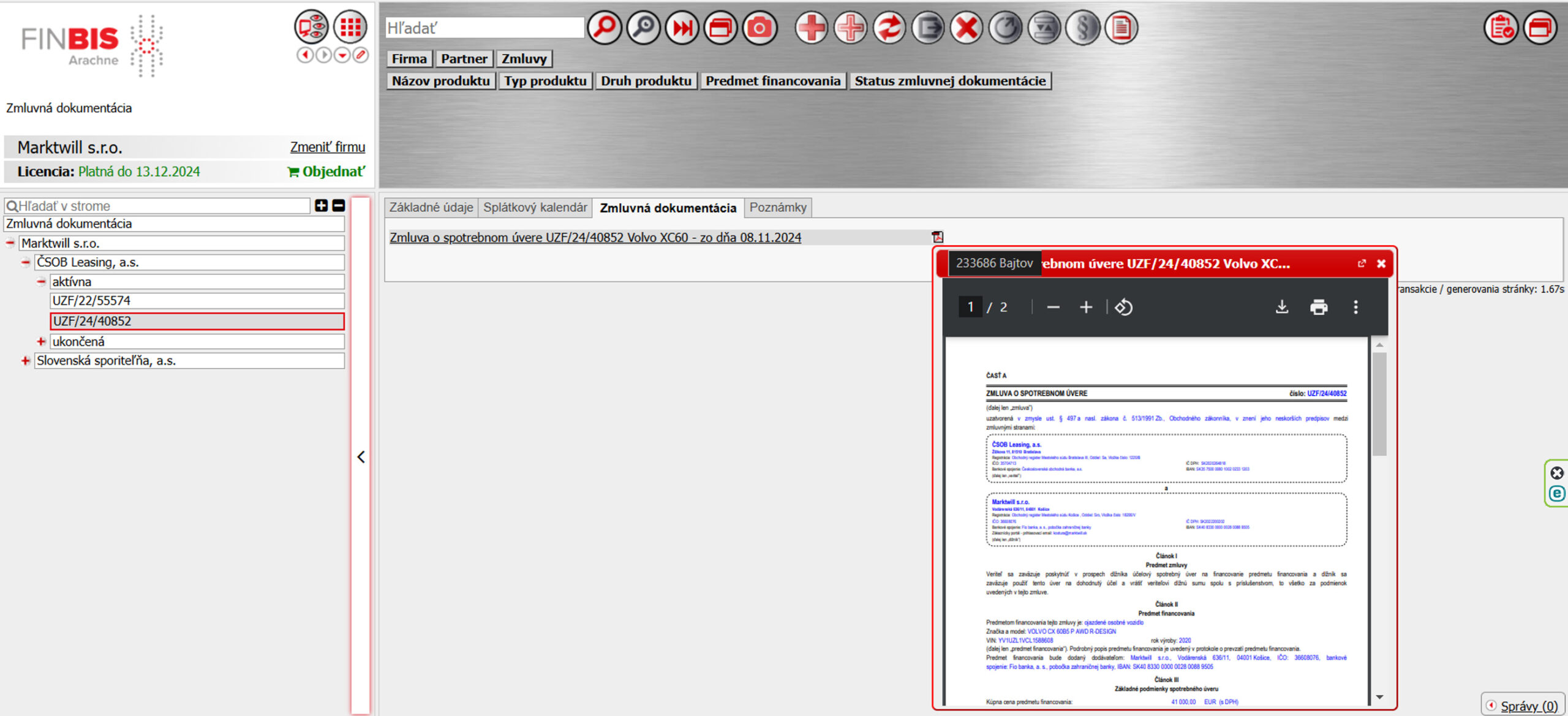Click the Názov produktu button

point(441,81)
